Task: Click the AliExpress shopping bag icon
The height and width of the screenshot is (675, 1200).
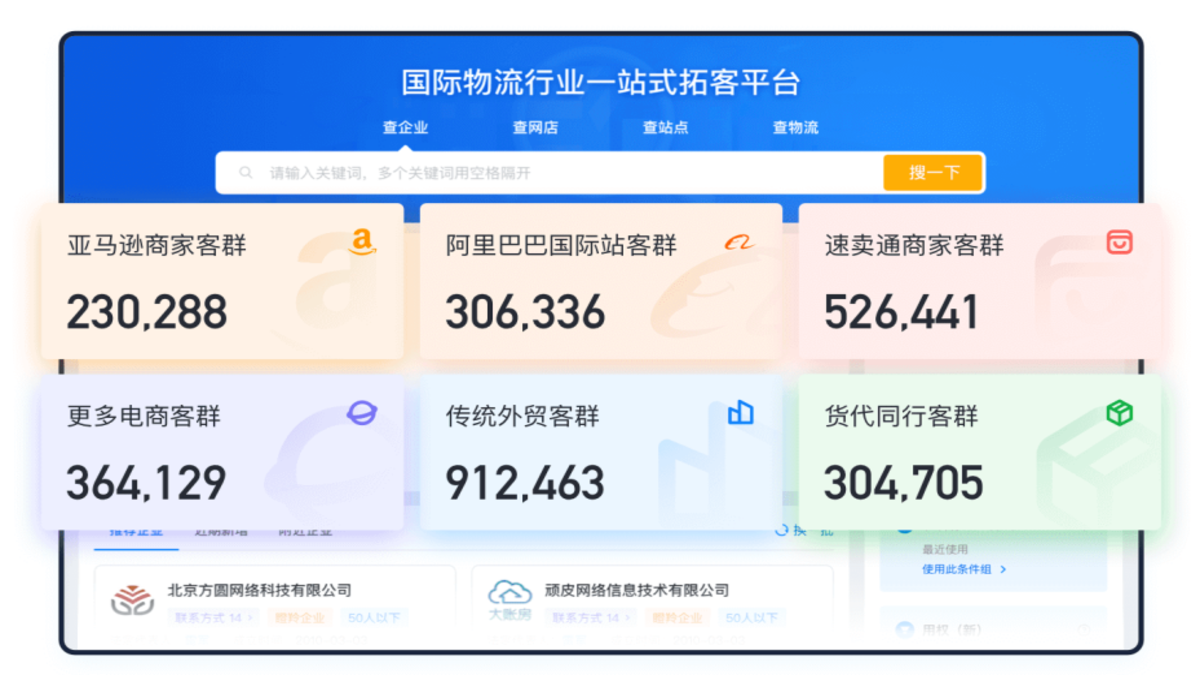Action: pos(1119,241)
